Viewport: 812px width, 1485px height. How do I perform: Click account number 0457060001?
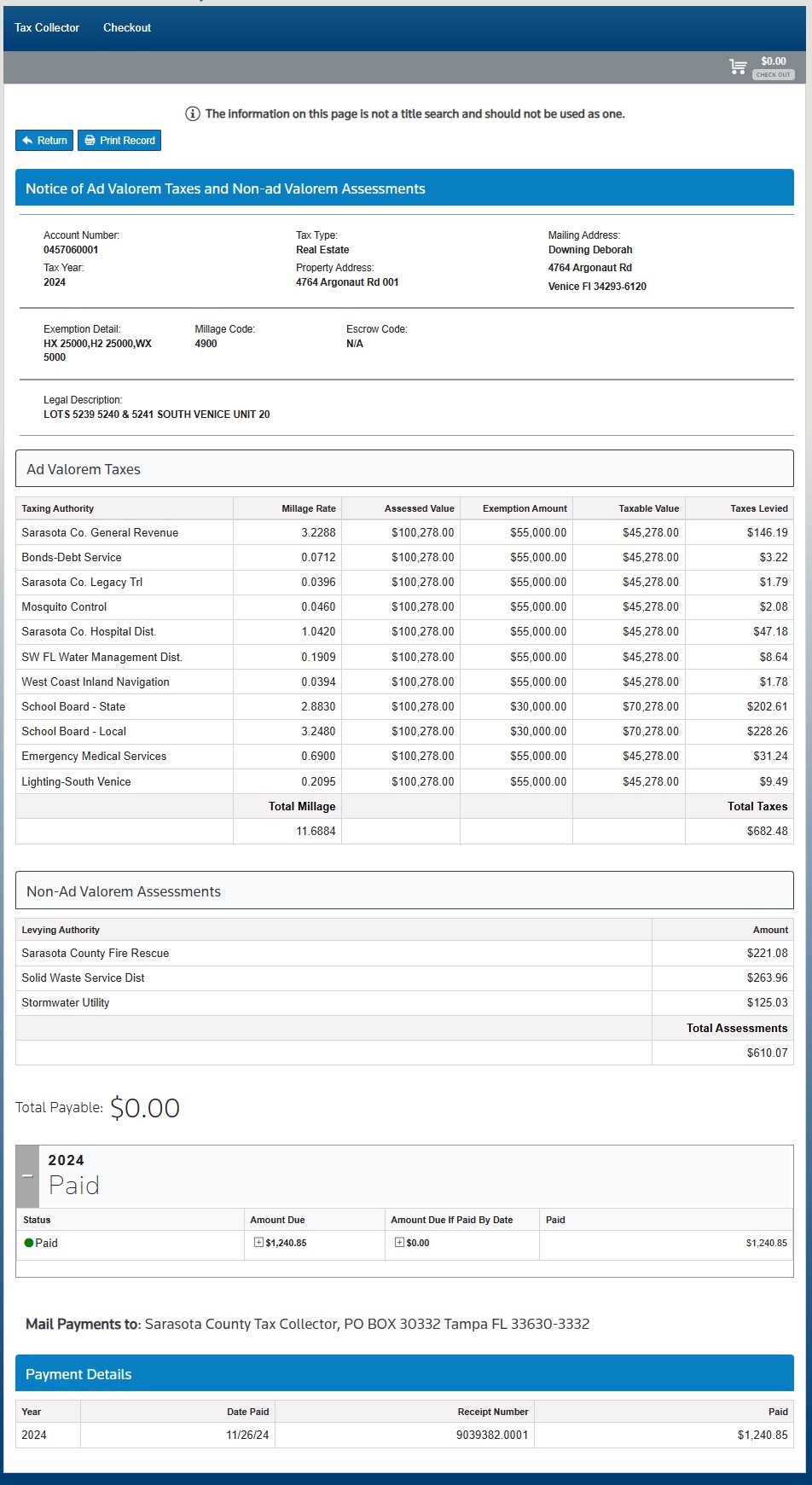tap(71, 250)
